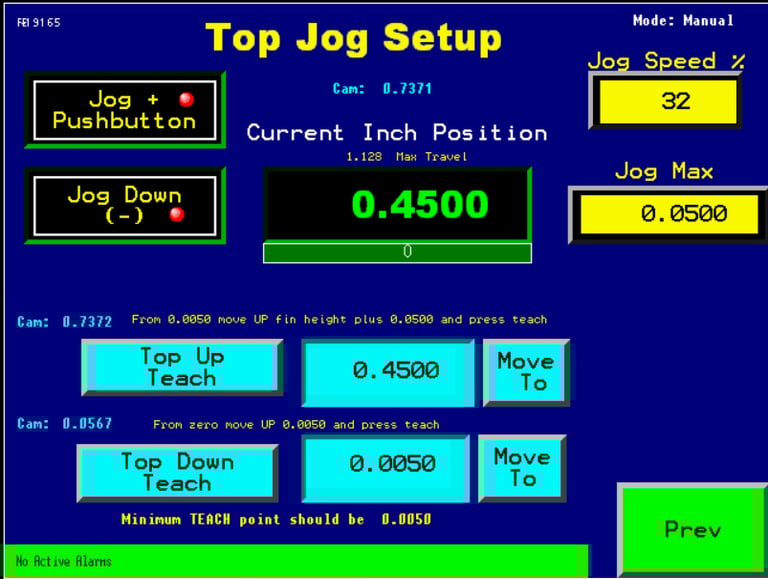
Task: Edit the Top Down teach value 0.0050
Action: point(386,468)
